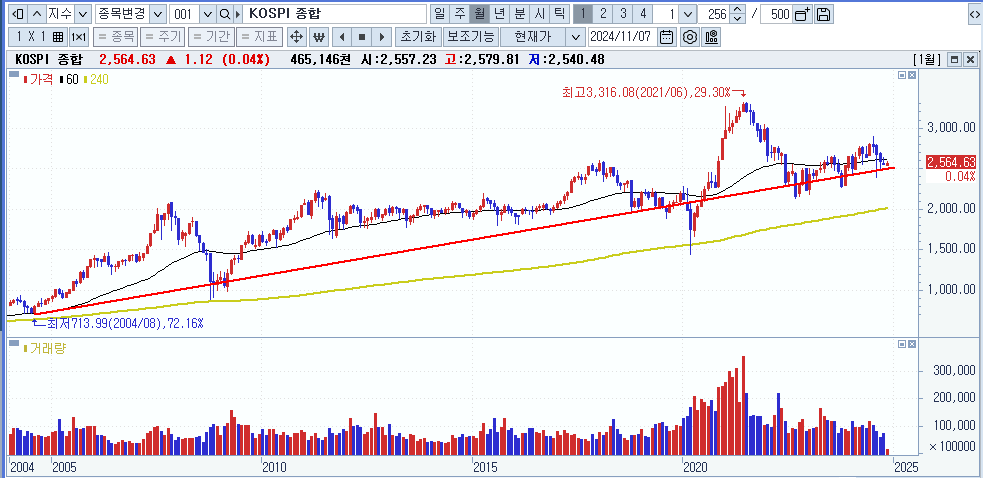Toggle the = 기간 sync button
The height and width of the screenshot is (478, 983).
tap(210, 37)
